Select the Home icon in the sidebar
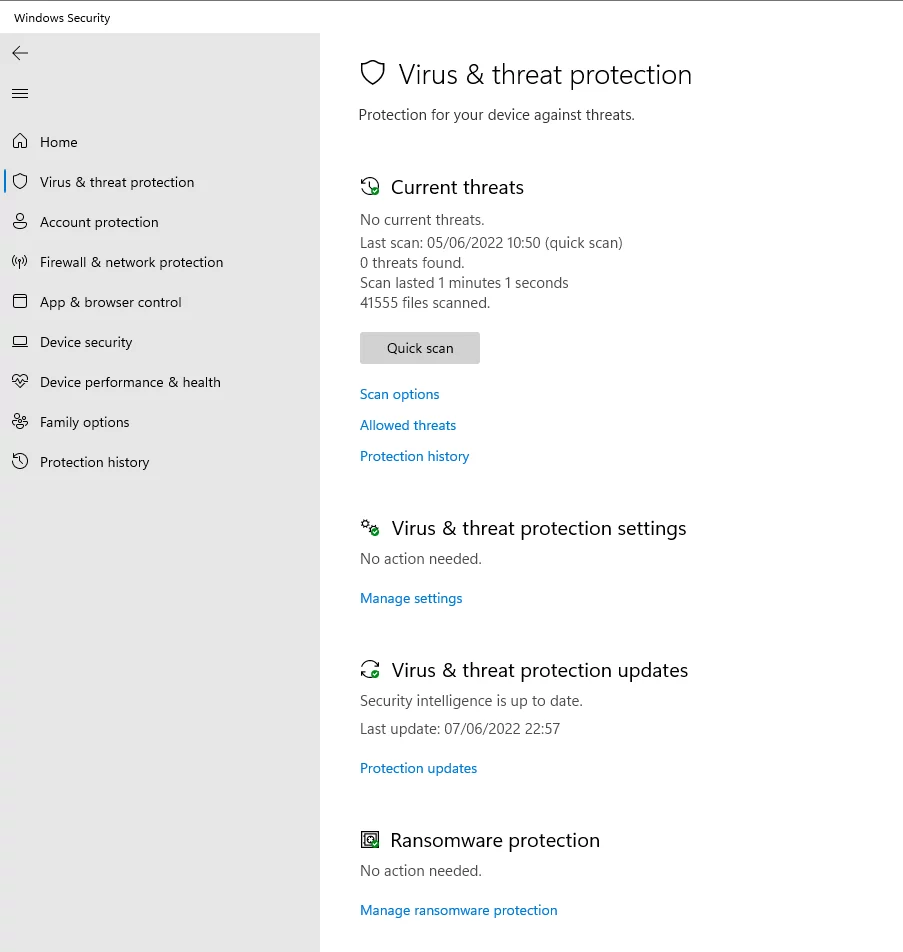 (20, 142)
